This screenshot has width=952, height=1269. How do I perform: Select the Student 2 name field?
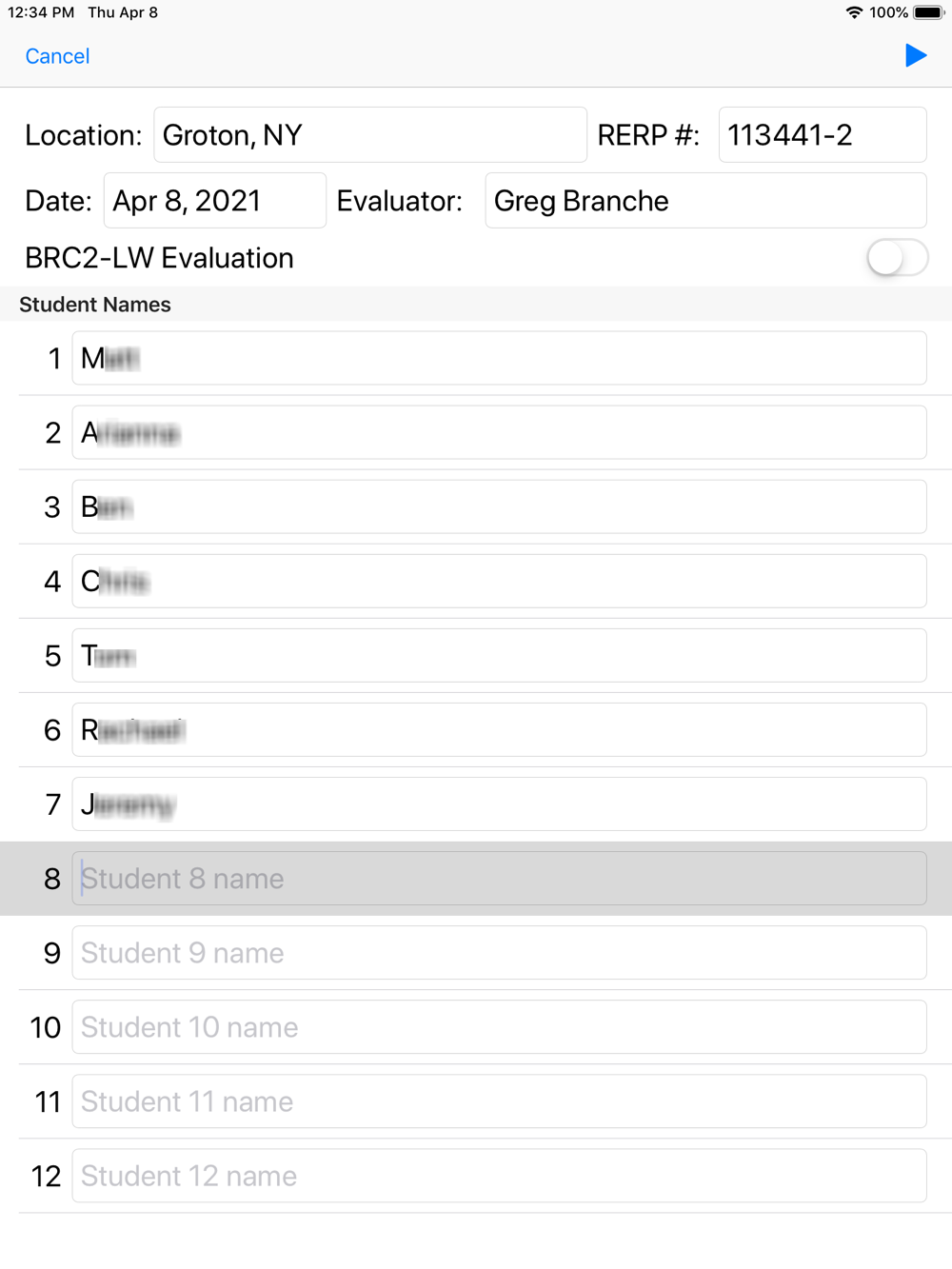tap(499, 433)
